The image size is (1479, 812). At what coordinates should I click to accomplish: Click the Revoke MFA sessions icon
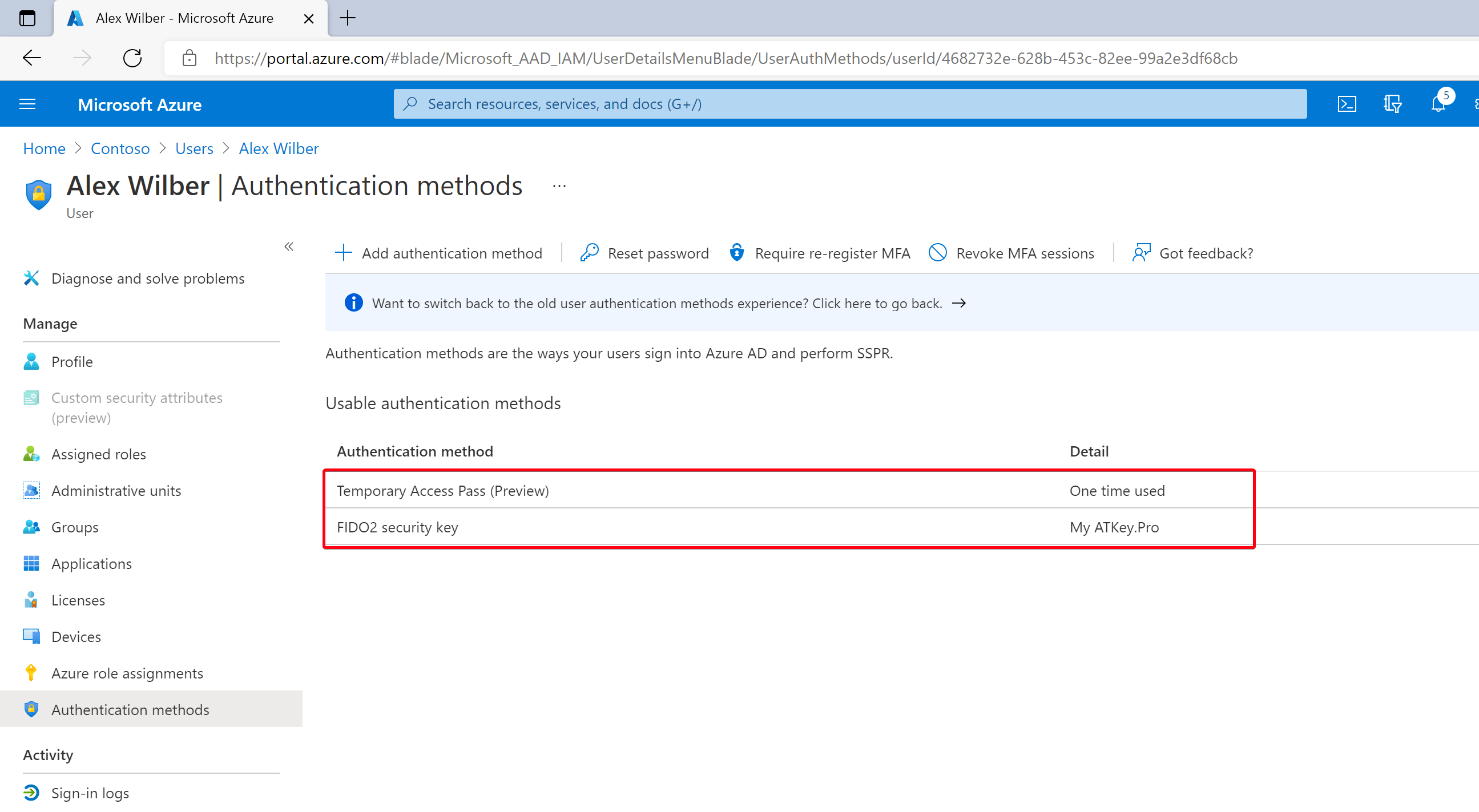pos(938,252)
